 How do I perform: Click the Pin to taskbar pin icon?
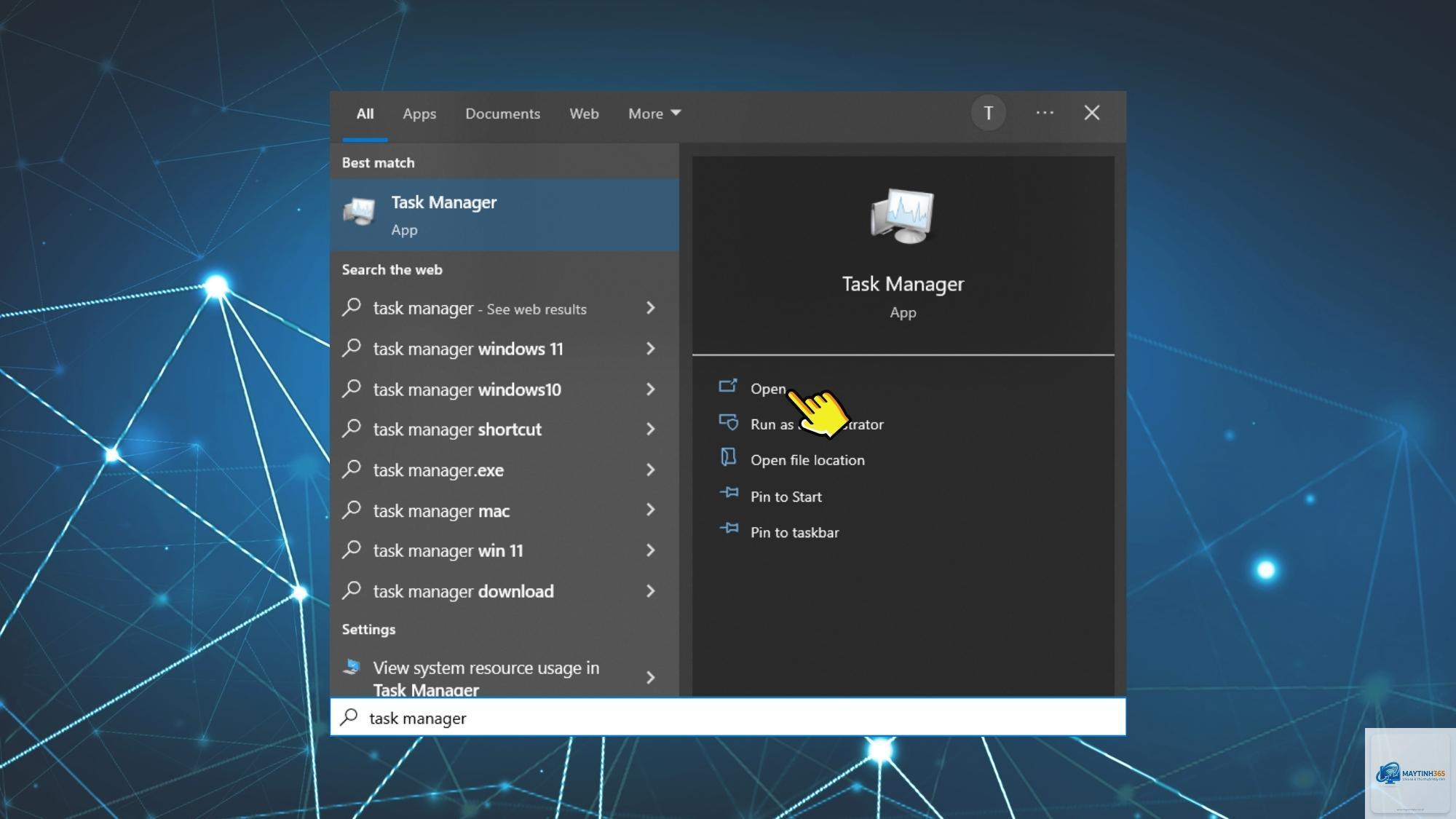[x=729, y=529]
